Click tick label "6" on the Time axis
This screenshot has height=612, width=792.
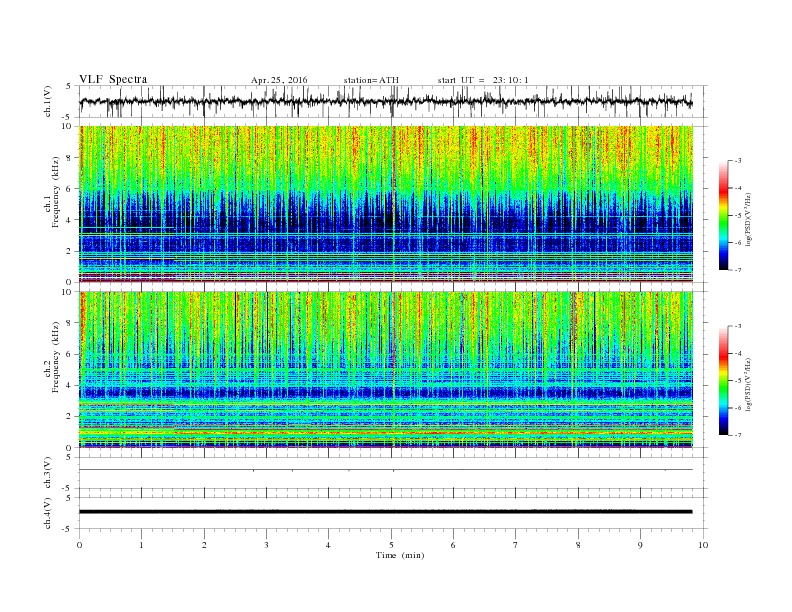click(x=453, y=545)
